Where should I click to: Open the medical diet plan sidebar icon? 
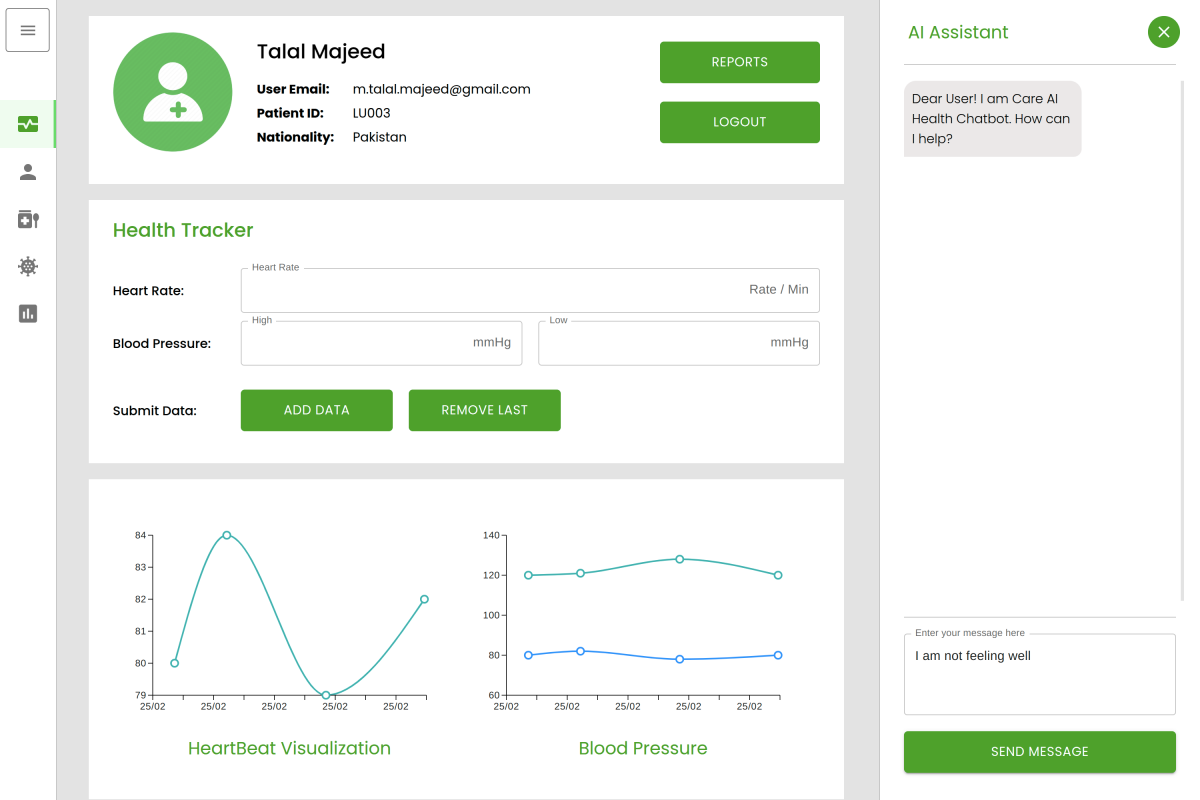coord(28,219)
